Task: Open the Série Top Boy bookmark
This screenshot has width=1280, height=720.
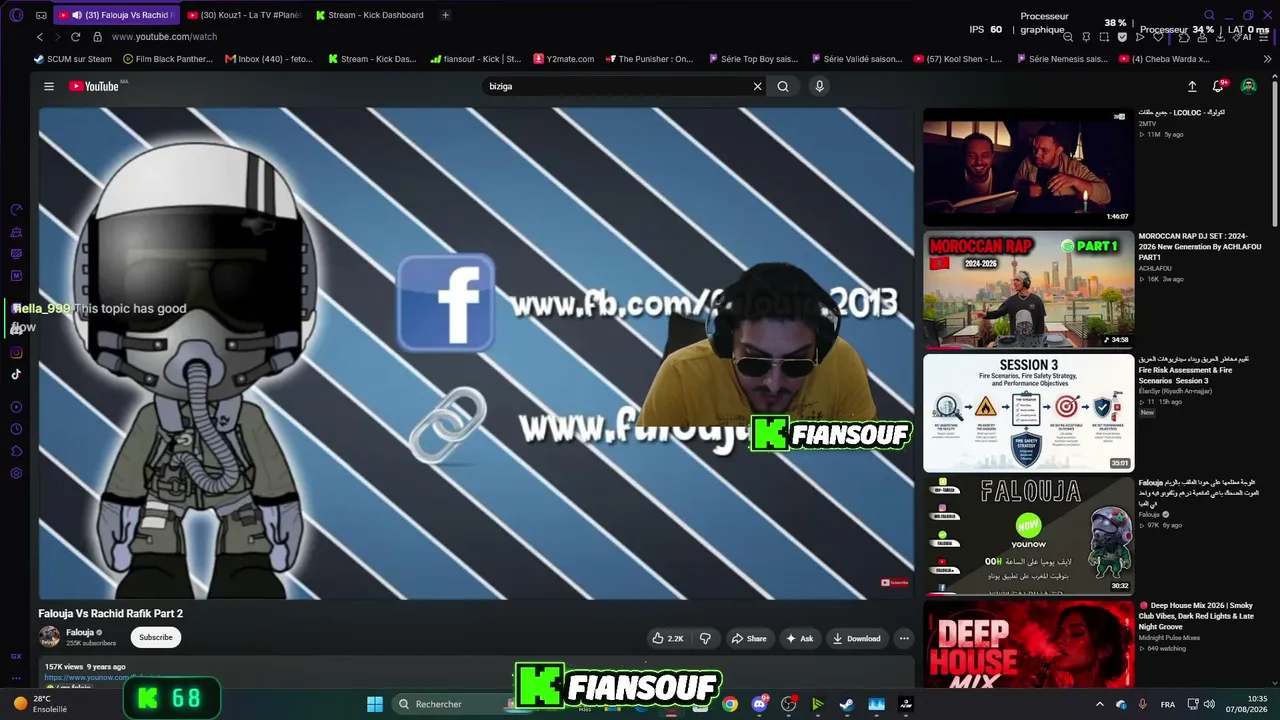Action: 752,59
